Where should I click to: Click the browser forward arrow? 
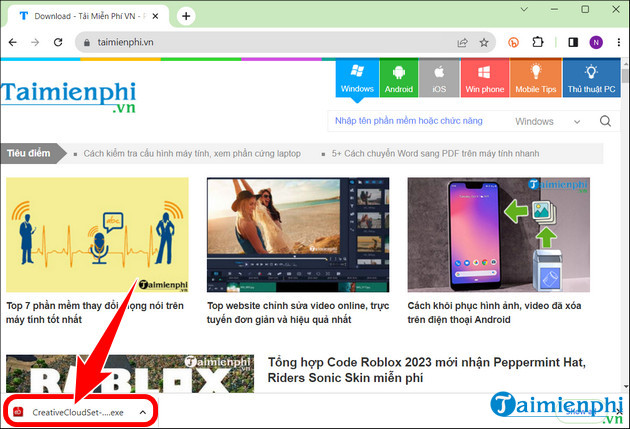35,42
